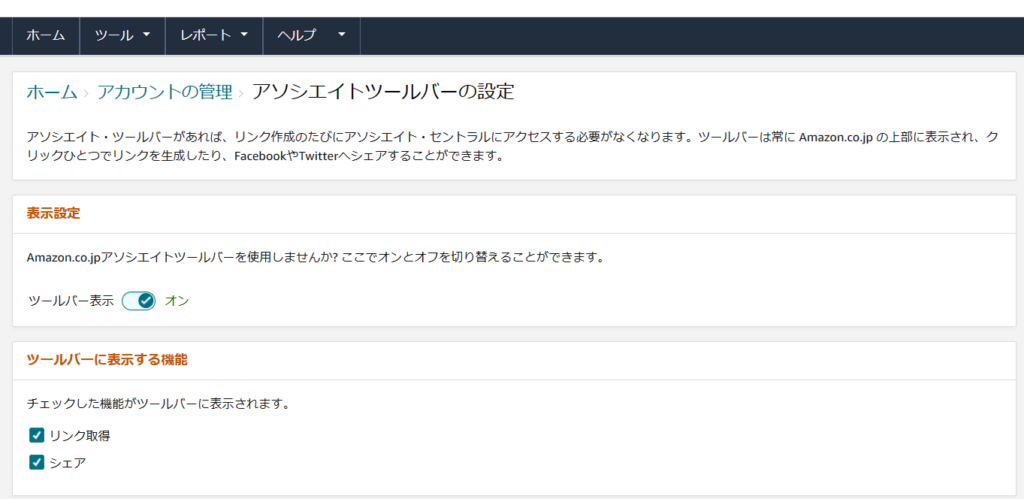Follow the ホーム breadcrumb link
Viewport: 1024px width, 499px height.
click(51, 92)
